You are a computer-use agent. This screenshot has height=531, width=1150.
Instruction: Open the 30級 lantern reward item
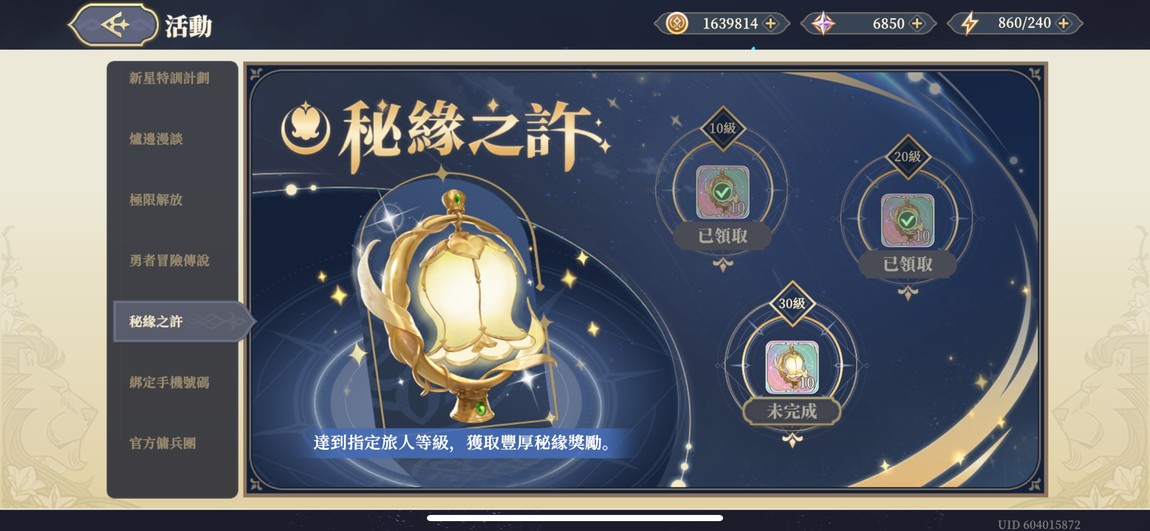(792, 367)
